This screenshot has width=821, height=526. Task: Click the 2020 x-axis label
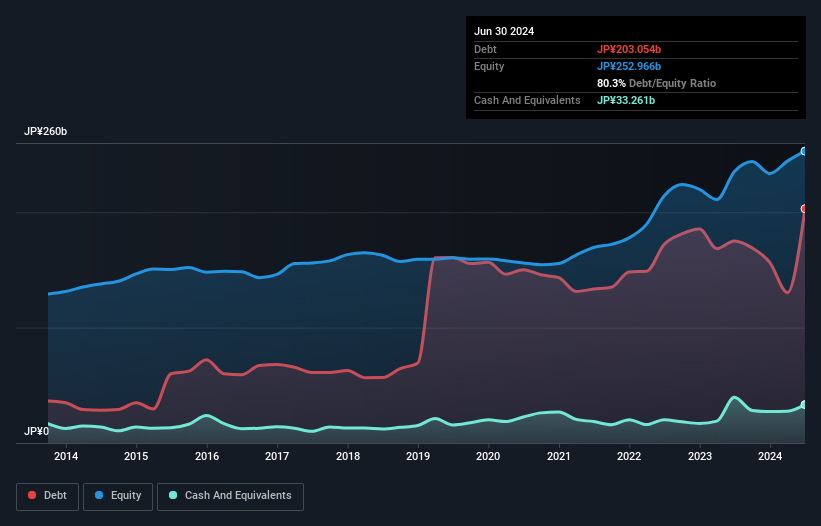[x=488, y=456]
